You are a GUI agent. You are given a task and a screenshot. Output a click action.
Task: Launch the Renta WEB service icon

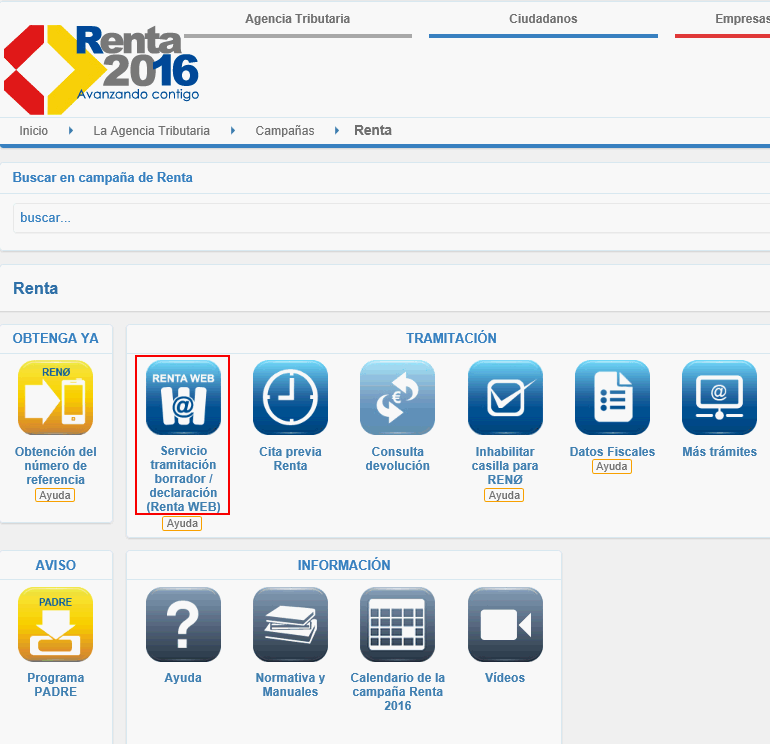coord(183,397)
